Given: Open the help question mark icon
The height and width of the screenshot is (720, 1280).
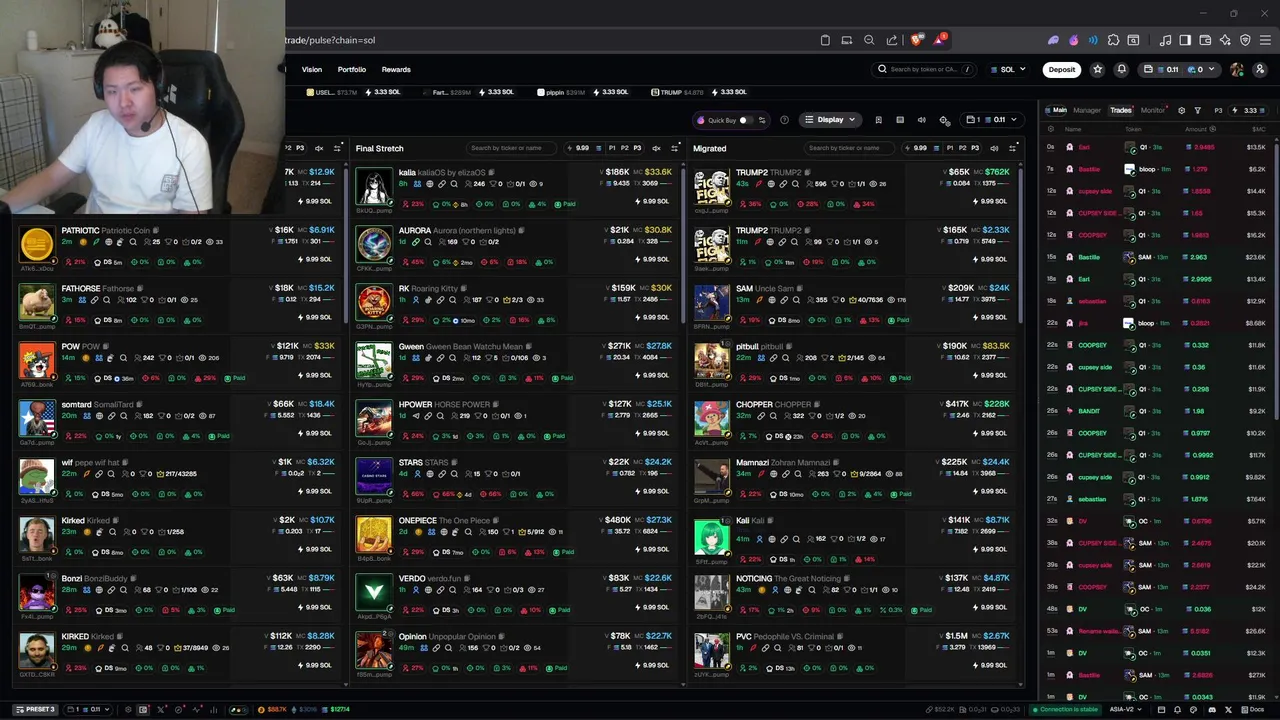Looking at the screenshot, I should tap(784, 120).
